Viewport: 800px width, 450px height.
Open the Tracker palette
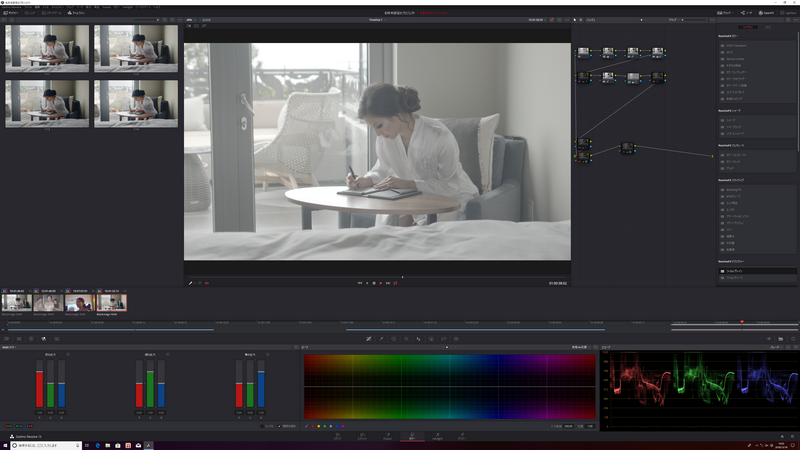click(x=406, y=339)
